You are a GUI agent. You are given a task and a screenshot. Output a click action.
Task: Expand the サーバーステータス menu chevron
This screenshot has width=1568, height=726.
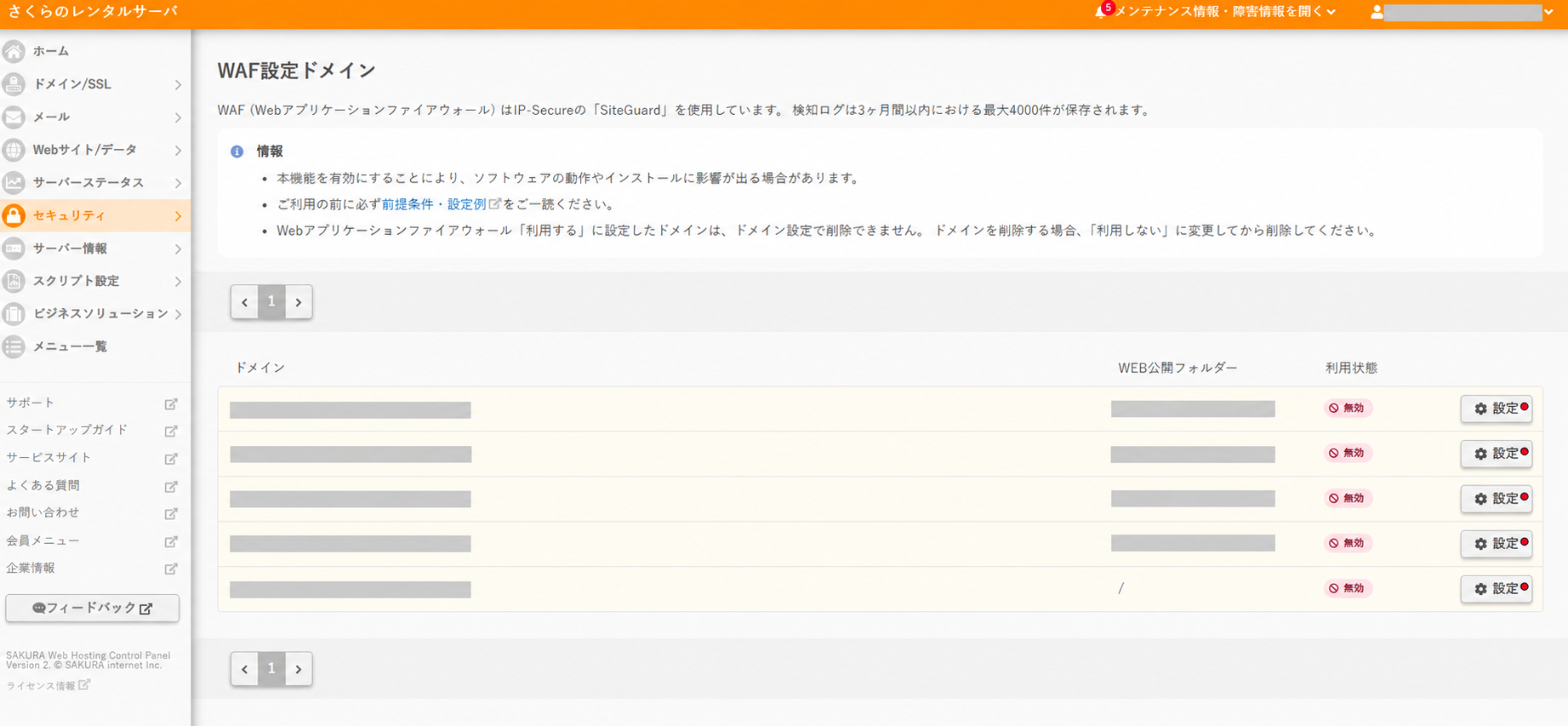click(x=178, y=183)
